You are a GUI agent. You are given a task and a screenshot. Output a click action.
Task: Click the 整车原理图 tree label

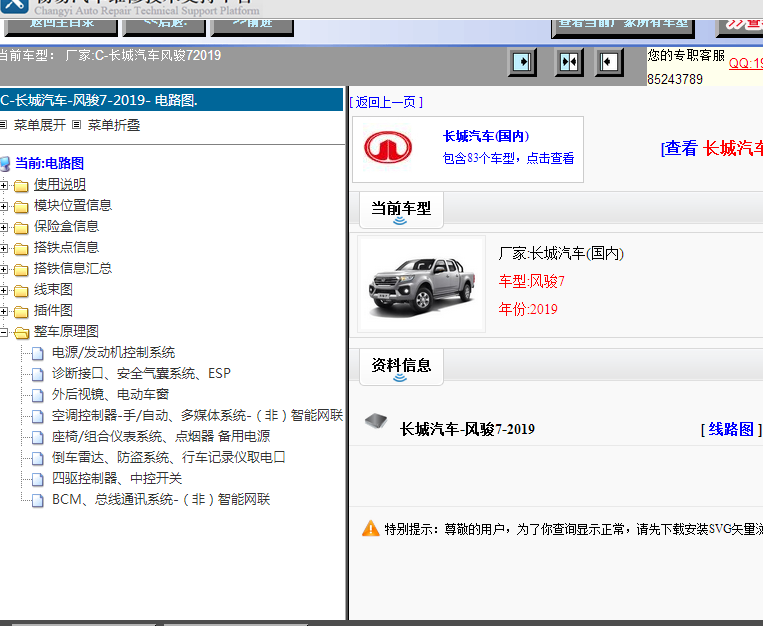coord(66,331)
